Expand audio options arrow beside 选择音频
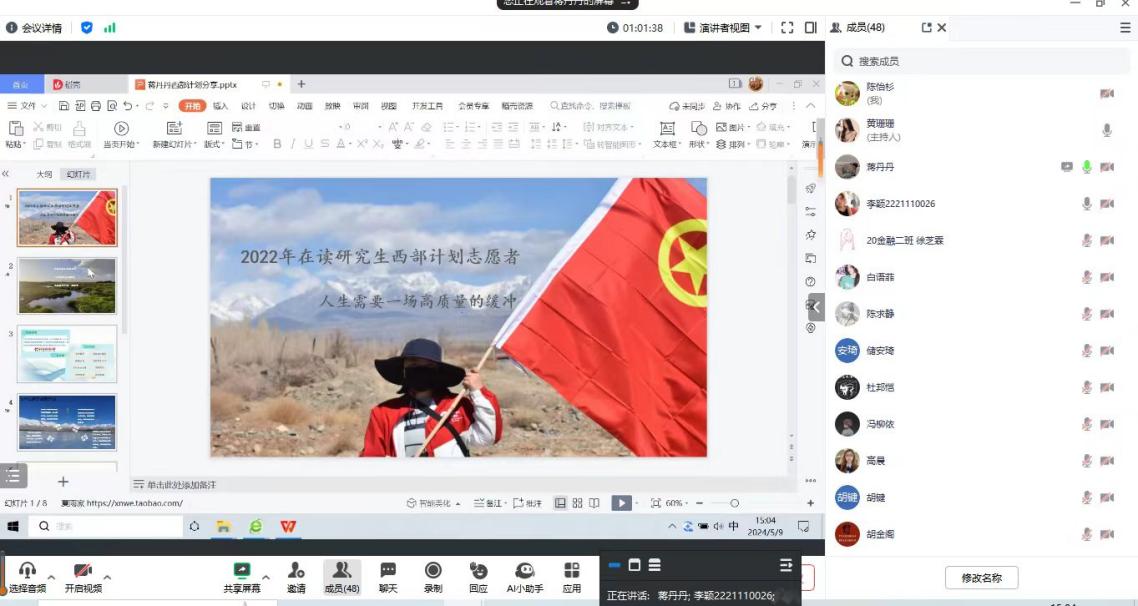This screenshot has width=1138, height=606. [51, 577]
